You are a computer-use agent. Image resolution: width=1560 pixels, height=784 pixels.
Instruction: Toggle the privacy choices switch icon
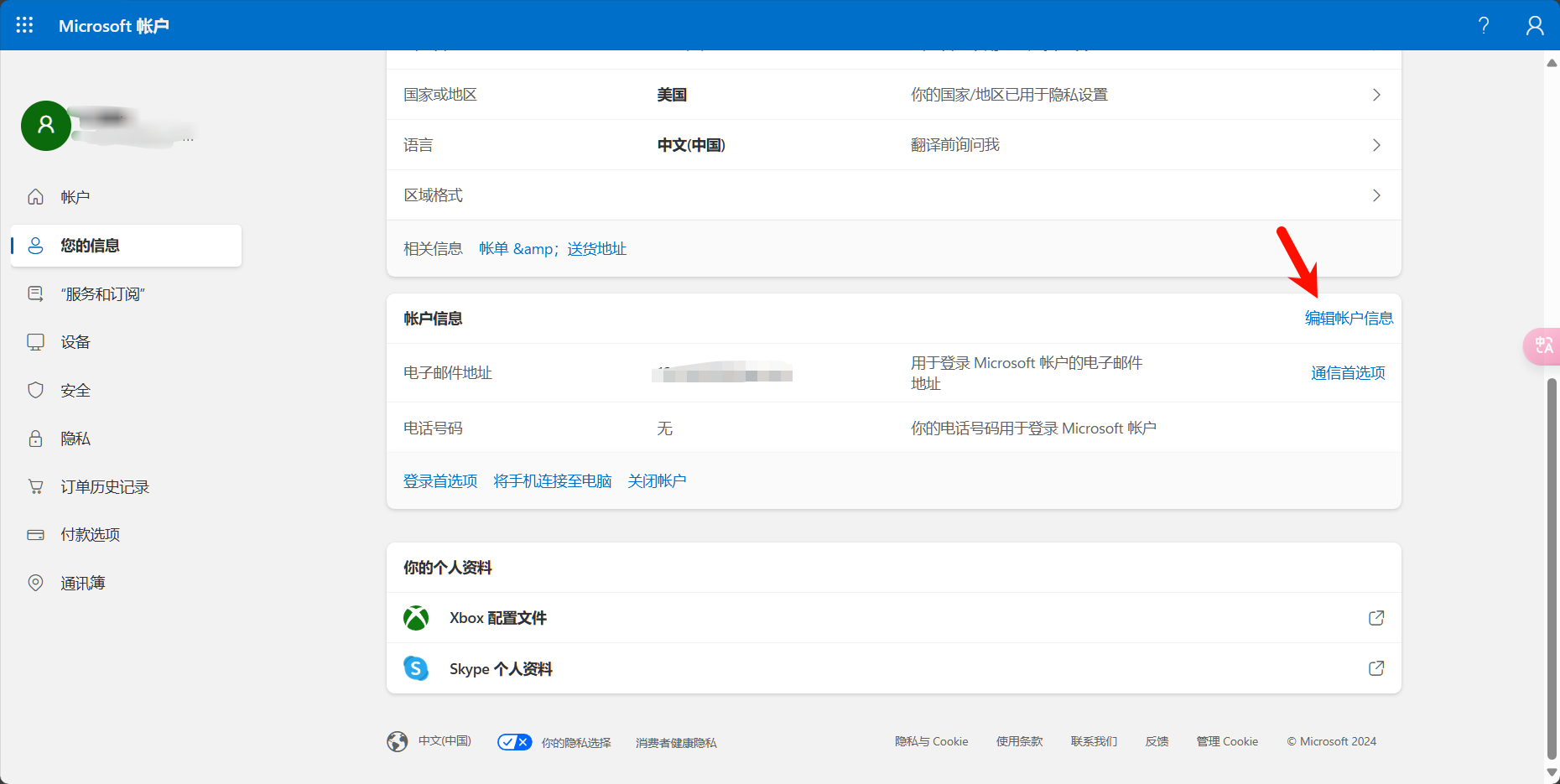click(515, 742)
